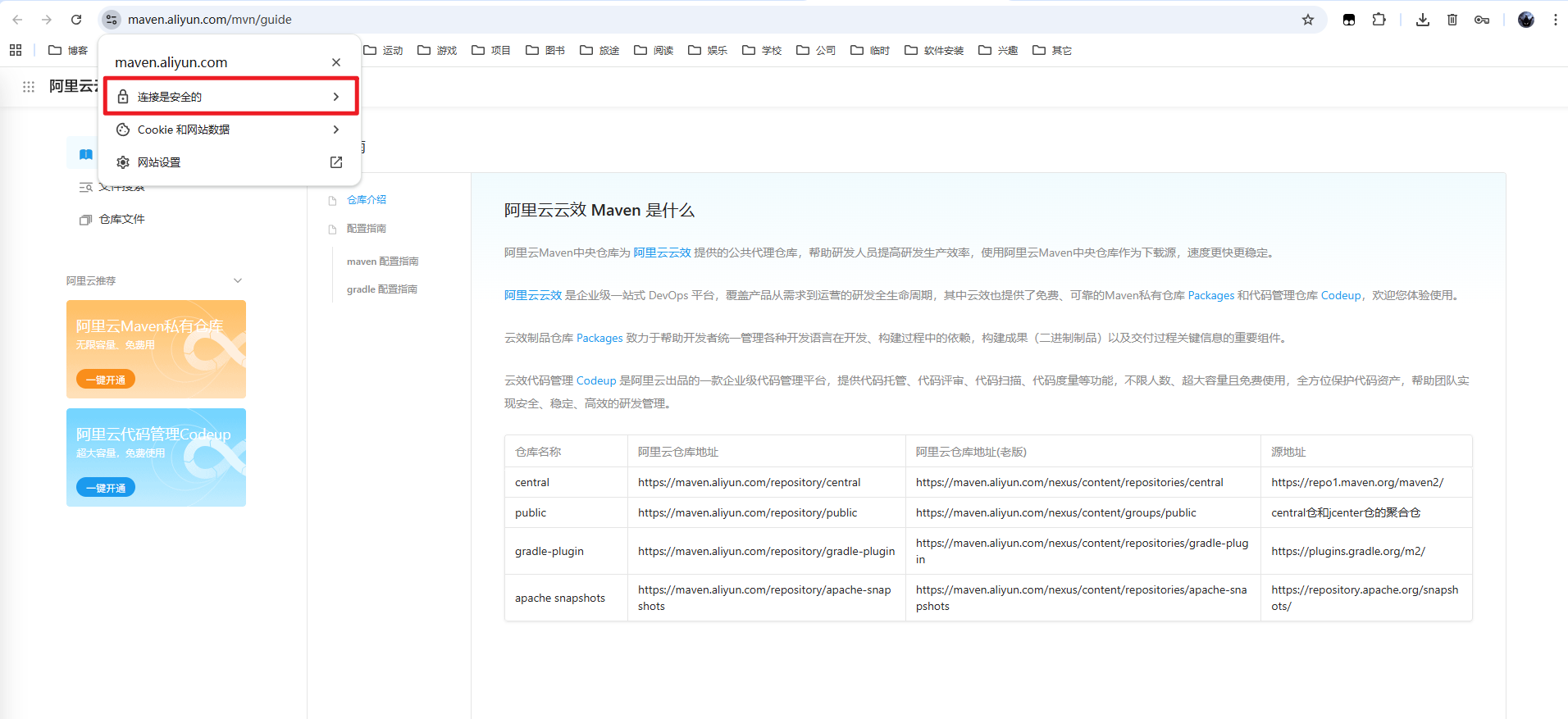Click 一键开通 on Maven私有仓库 banner
1568x719 pixels.
click(106, 380)
